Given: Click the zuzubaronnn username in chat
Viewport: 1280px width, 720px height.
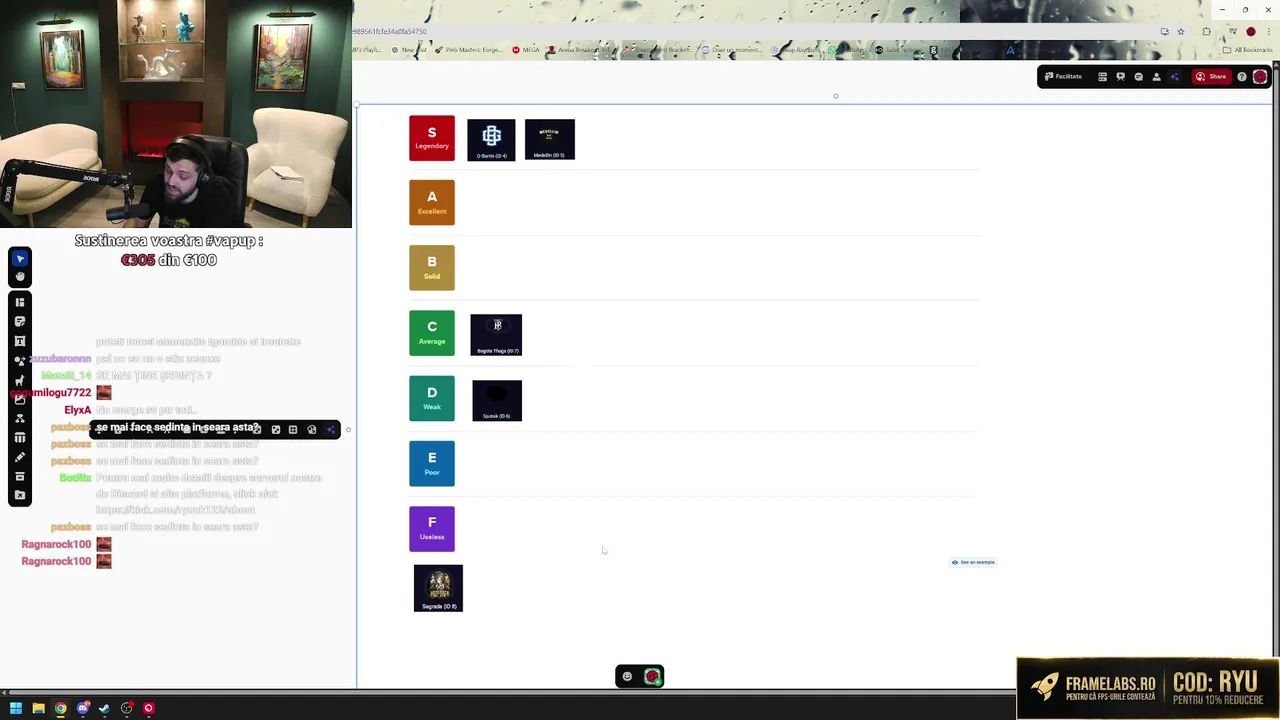Looking at the screenshot, I should pyautogui.click(x=61, y=359).
